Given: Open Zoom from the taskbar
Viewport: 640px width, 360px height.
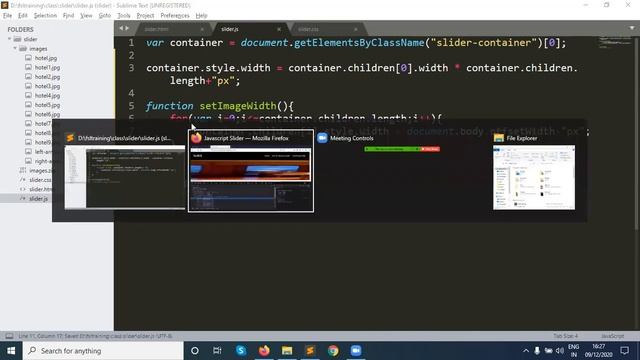Looking at the screenshot, I should tap(356, 351).
